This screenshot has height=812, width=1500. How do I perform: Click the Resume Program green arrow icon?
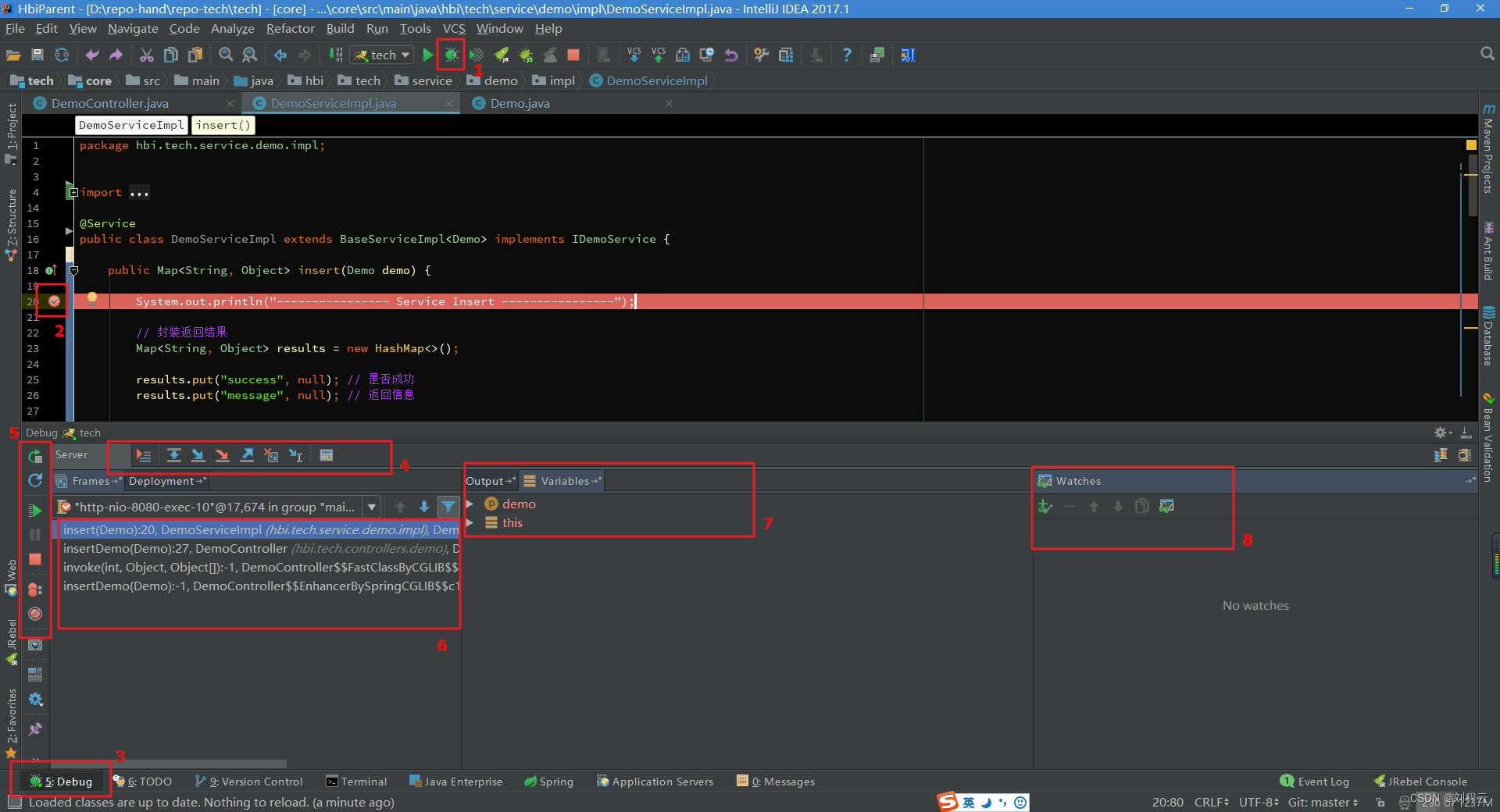35,511
